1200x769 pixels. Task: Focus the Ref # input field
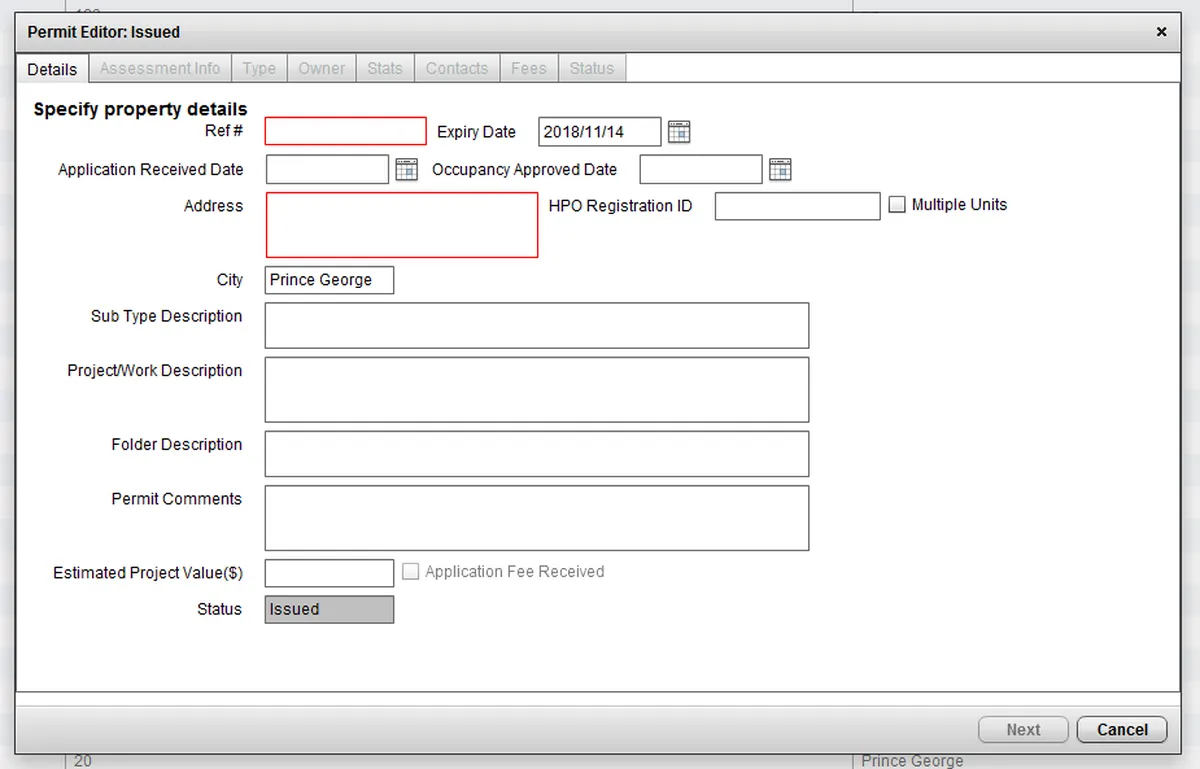coord(346,131)
